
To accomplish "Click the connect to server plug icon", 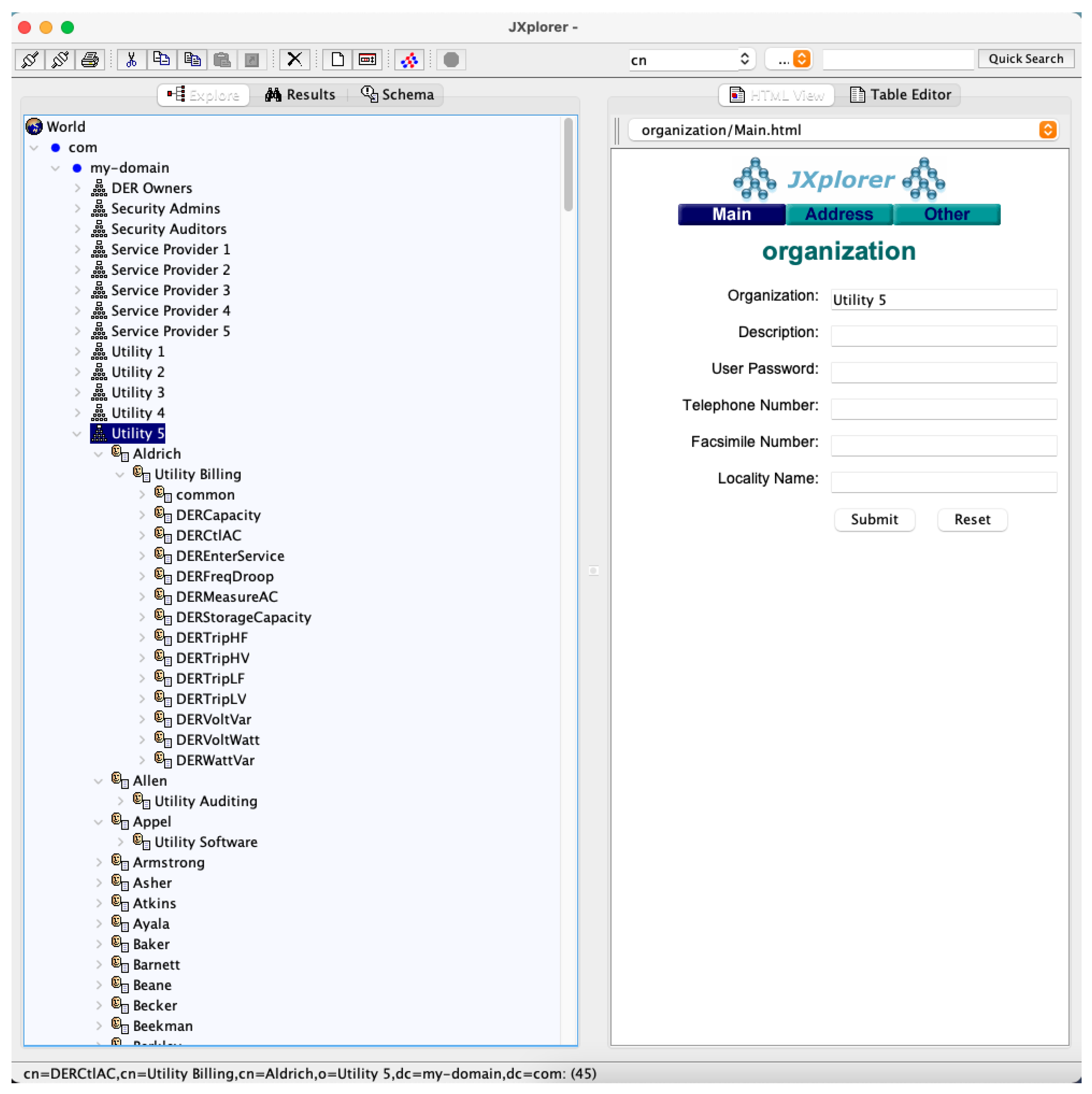I will coord(30,59).
